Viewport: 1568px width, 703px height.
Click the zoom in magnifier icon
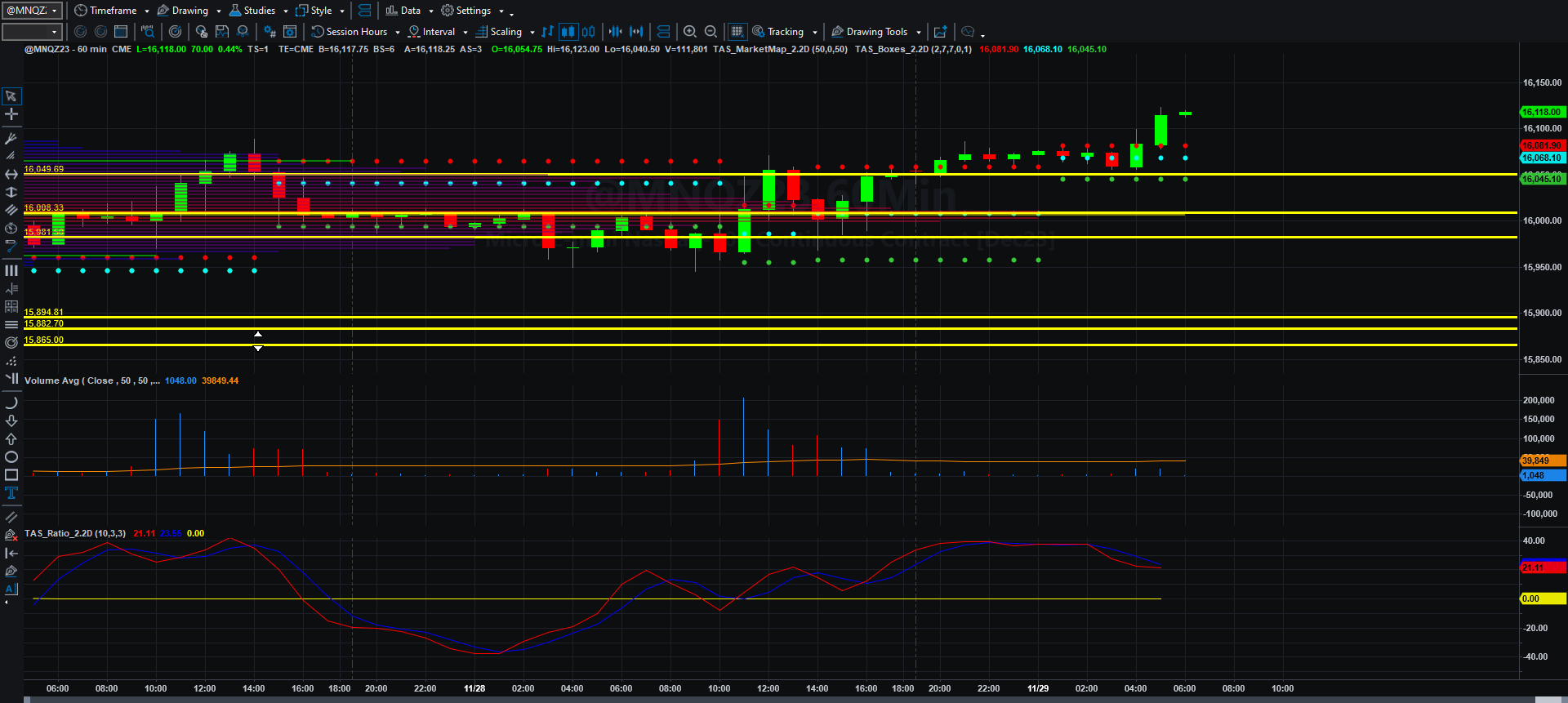(690, 32)
